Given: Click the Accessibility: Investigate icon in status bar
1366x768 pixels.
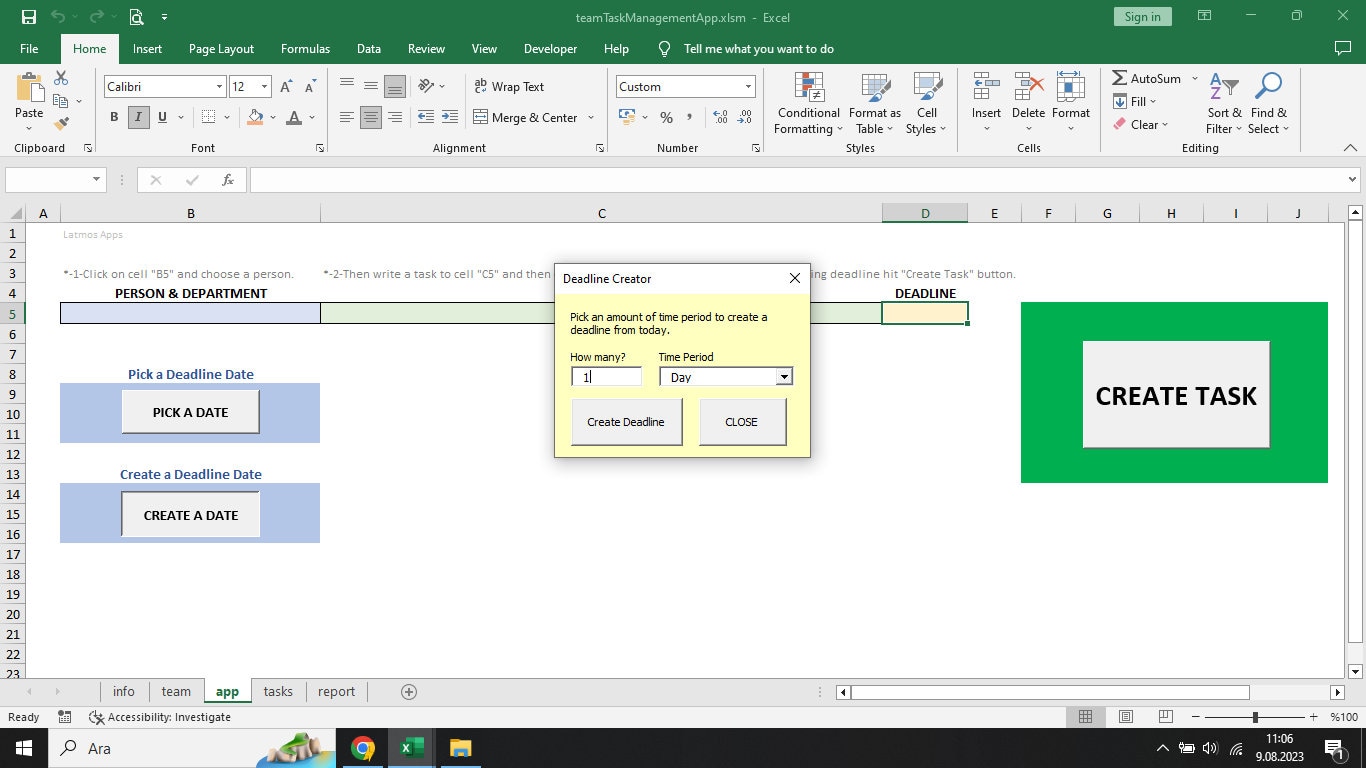Looking at the screenshot, I should point(97,717).
